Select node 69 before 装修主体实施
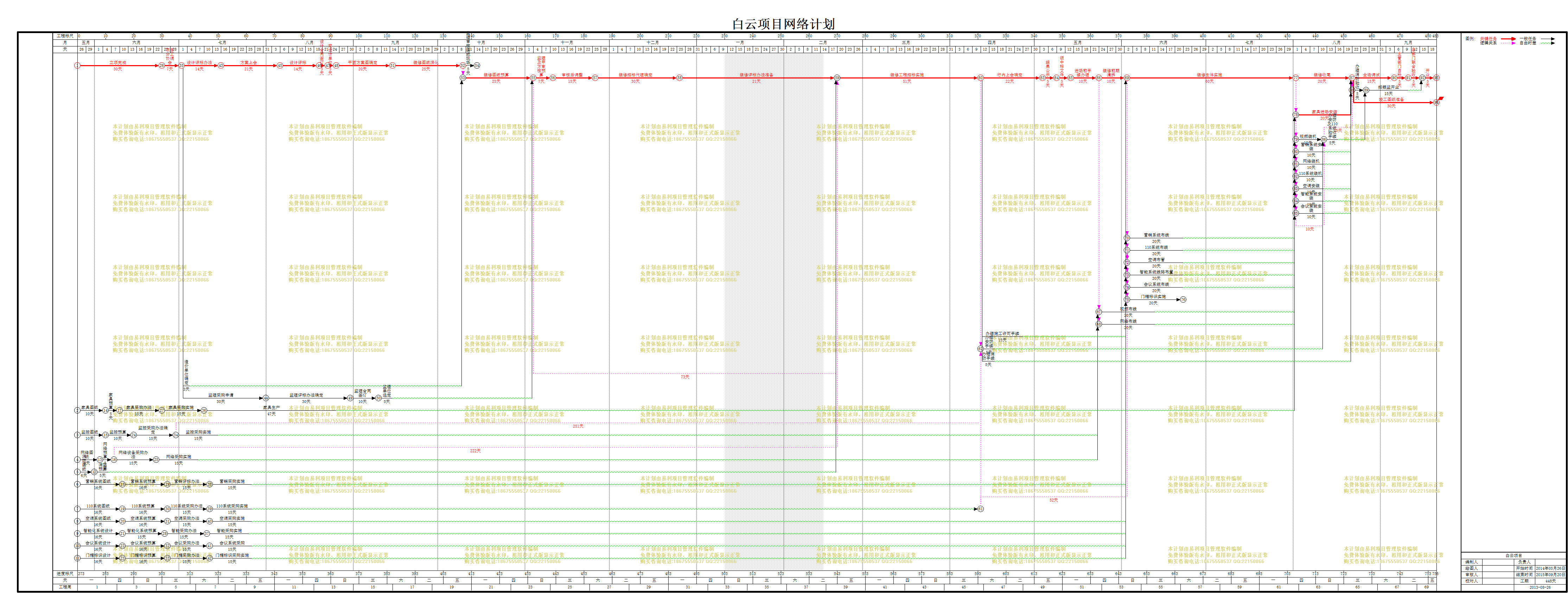Screen dimensions: 1568x593 [1127, 78]
